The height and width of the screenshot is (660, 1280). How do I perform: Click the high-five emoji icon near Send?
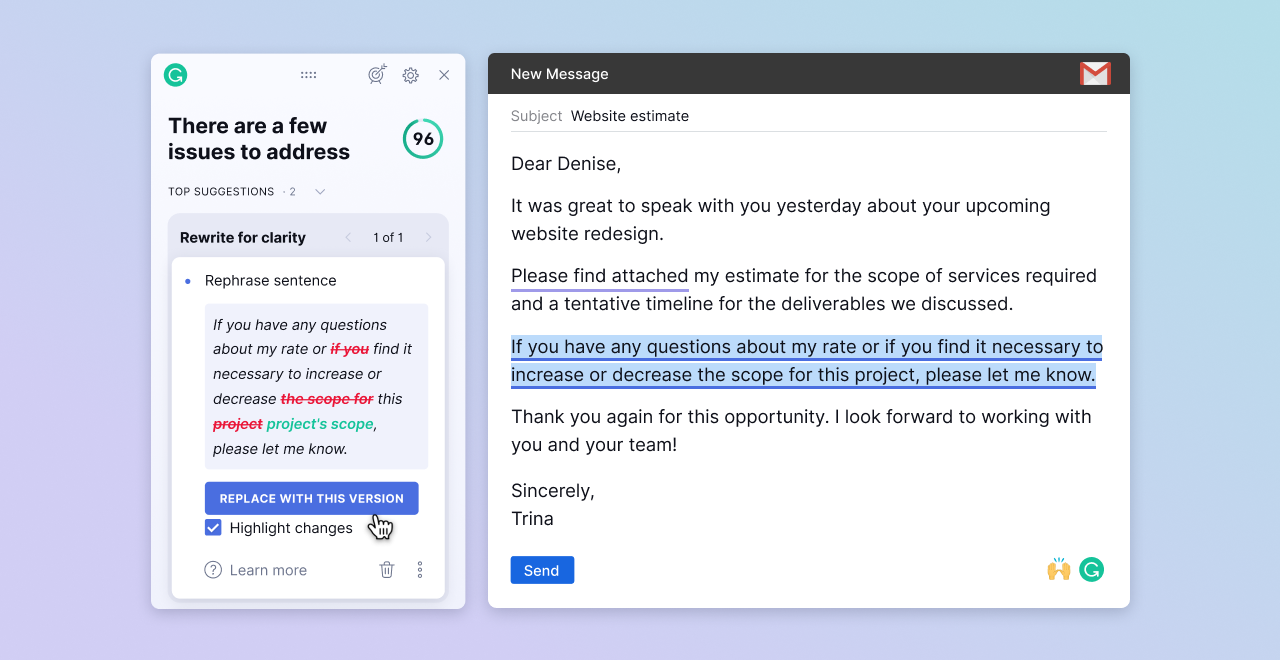pyautogui.click(x=1057, y=569)
